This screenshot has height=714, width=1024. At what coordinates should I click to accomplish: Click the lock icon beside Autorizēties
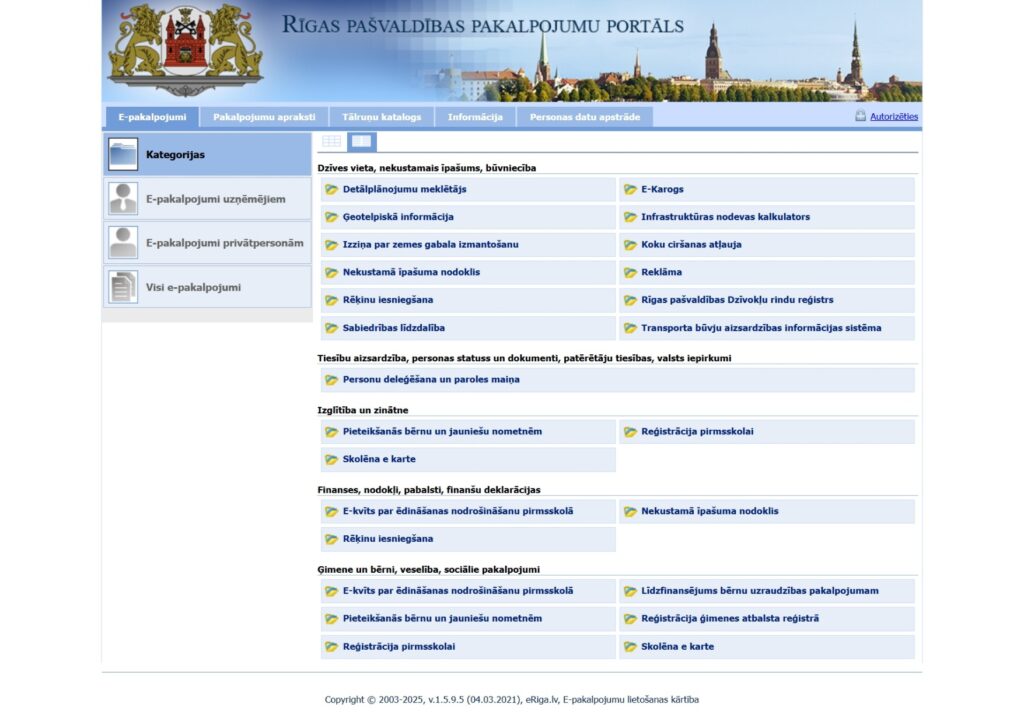click(x=860, y=116)
